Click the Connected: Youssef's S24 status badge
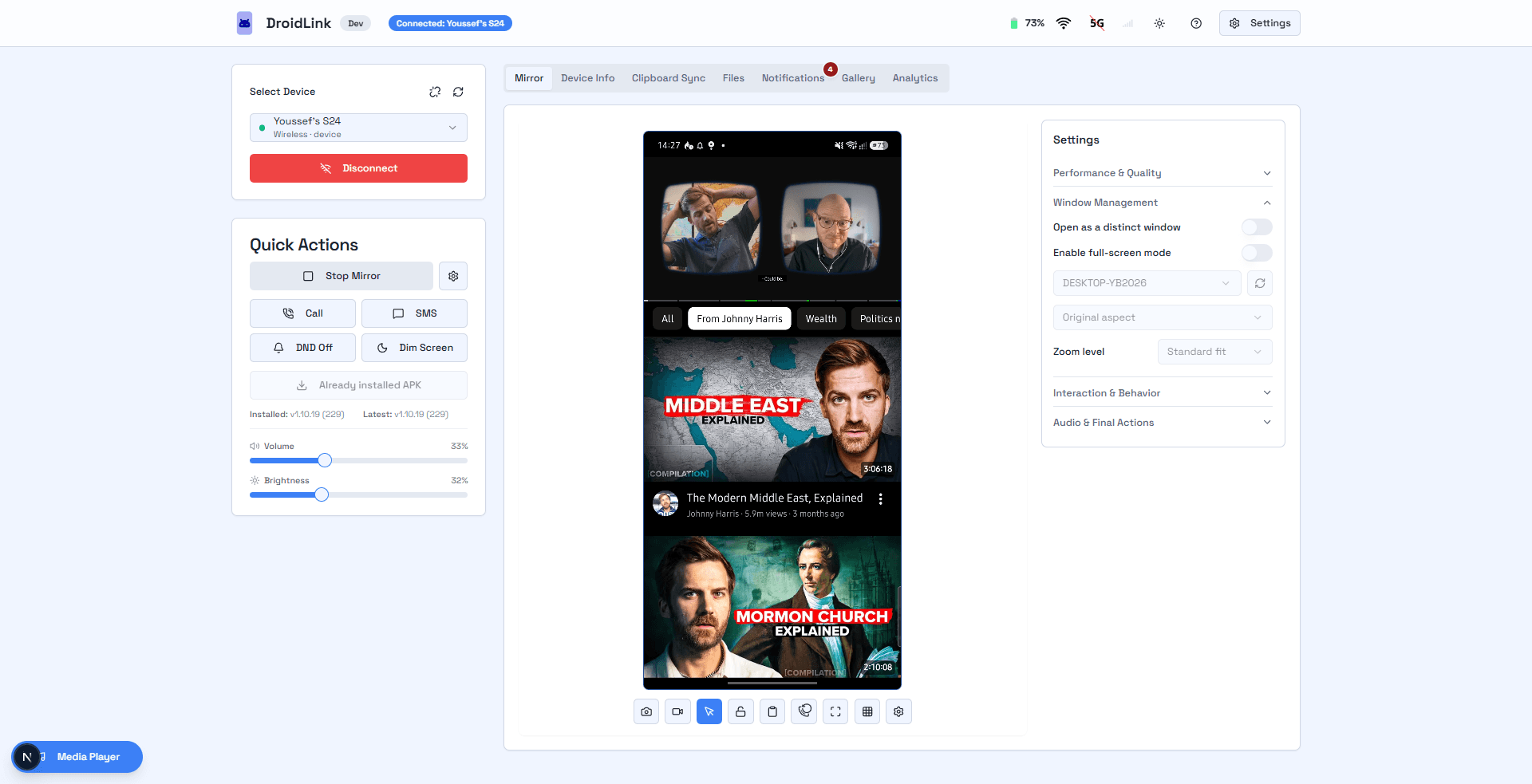1532x784 pixels. [x=450, y=23]
